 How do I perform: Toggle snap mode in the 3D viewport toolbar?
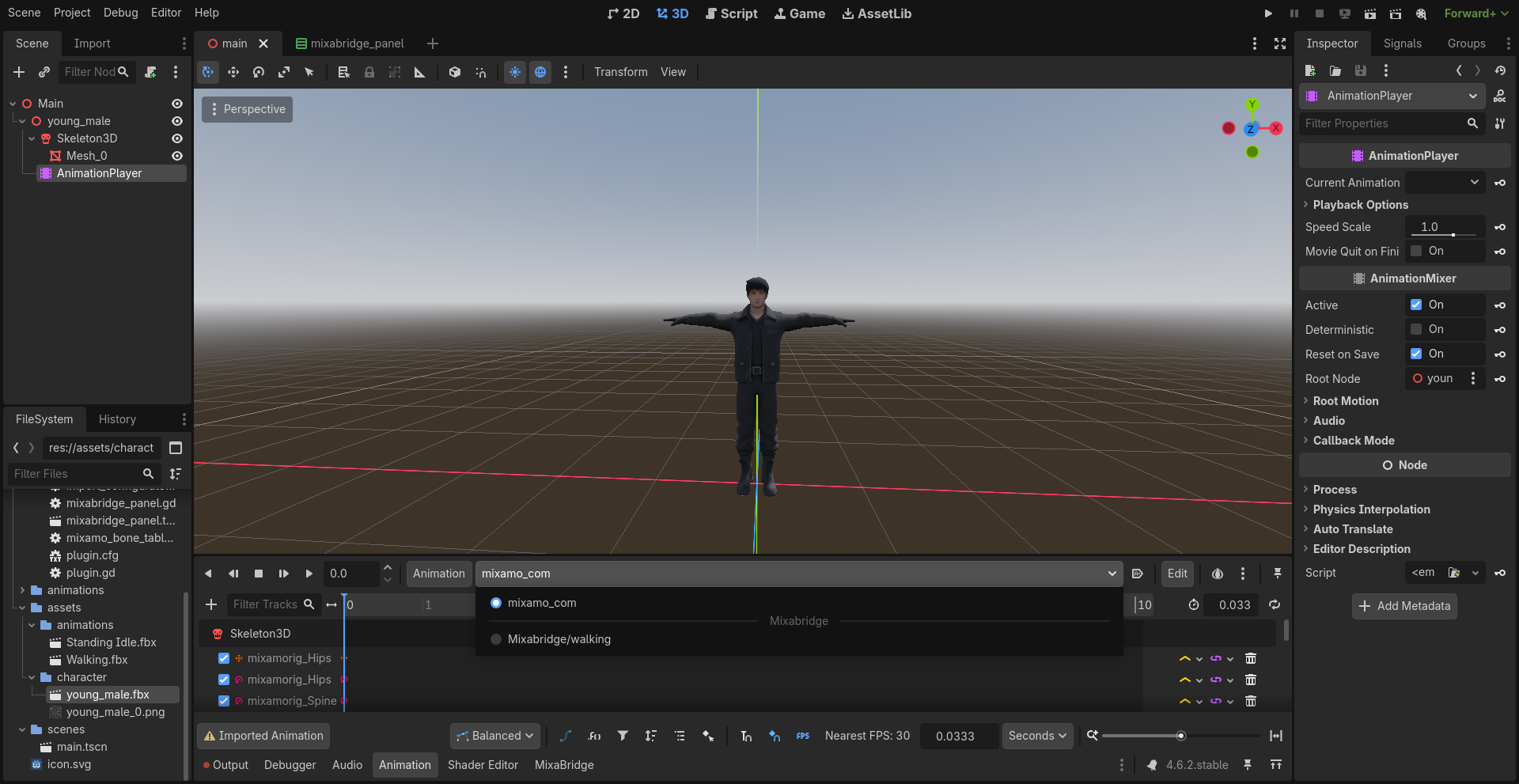click(480, 72)
